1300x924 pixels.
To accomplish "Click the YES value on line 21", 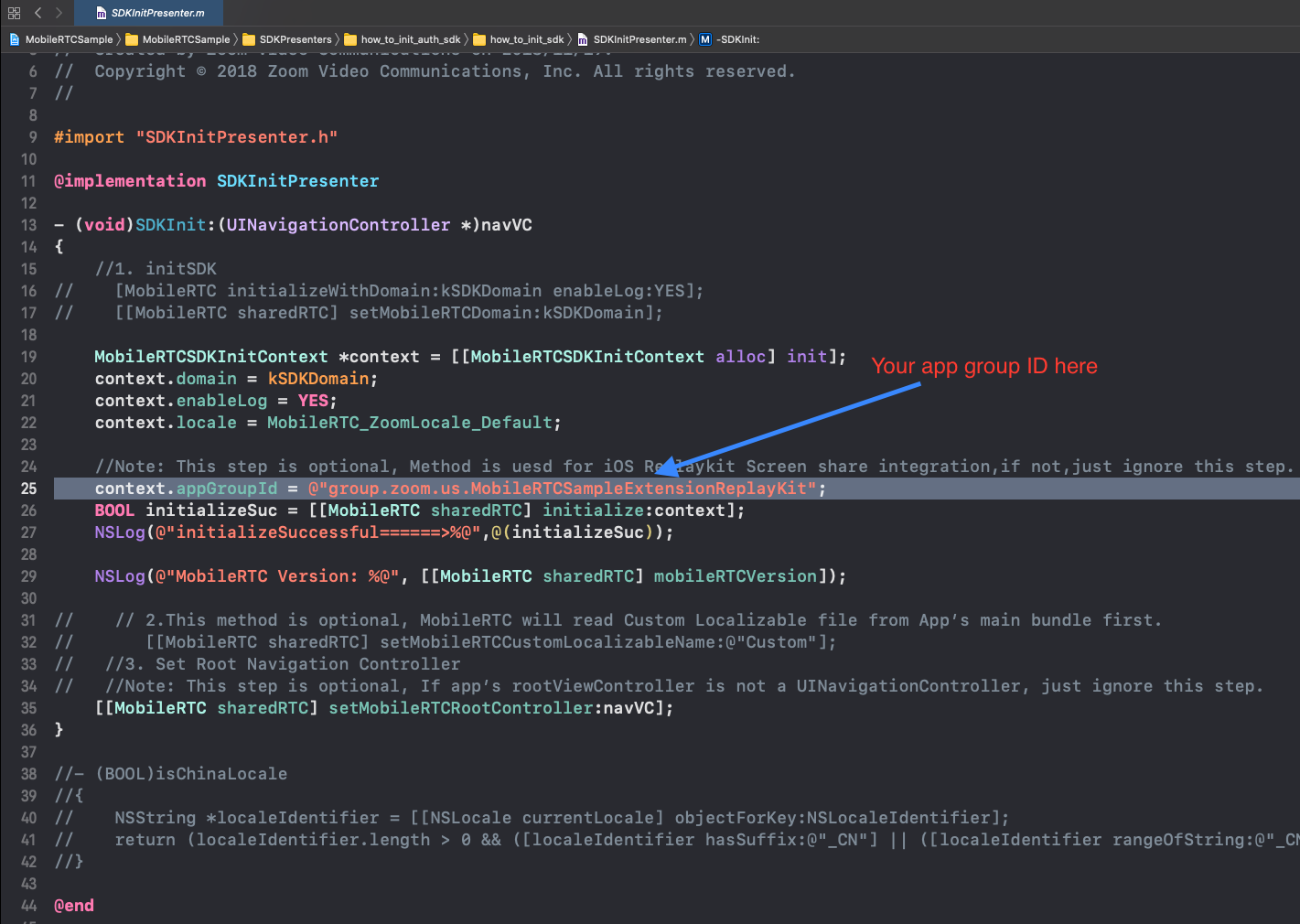I will tap(313, 401).
